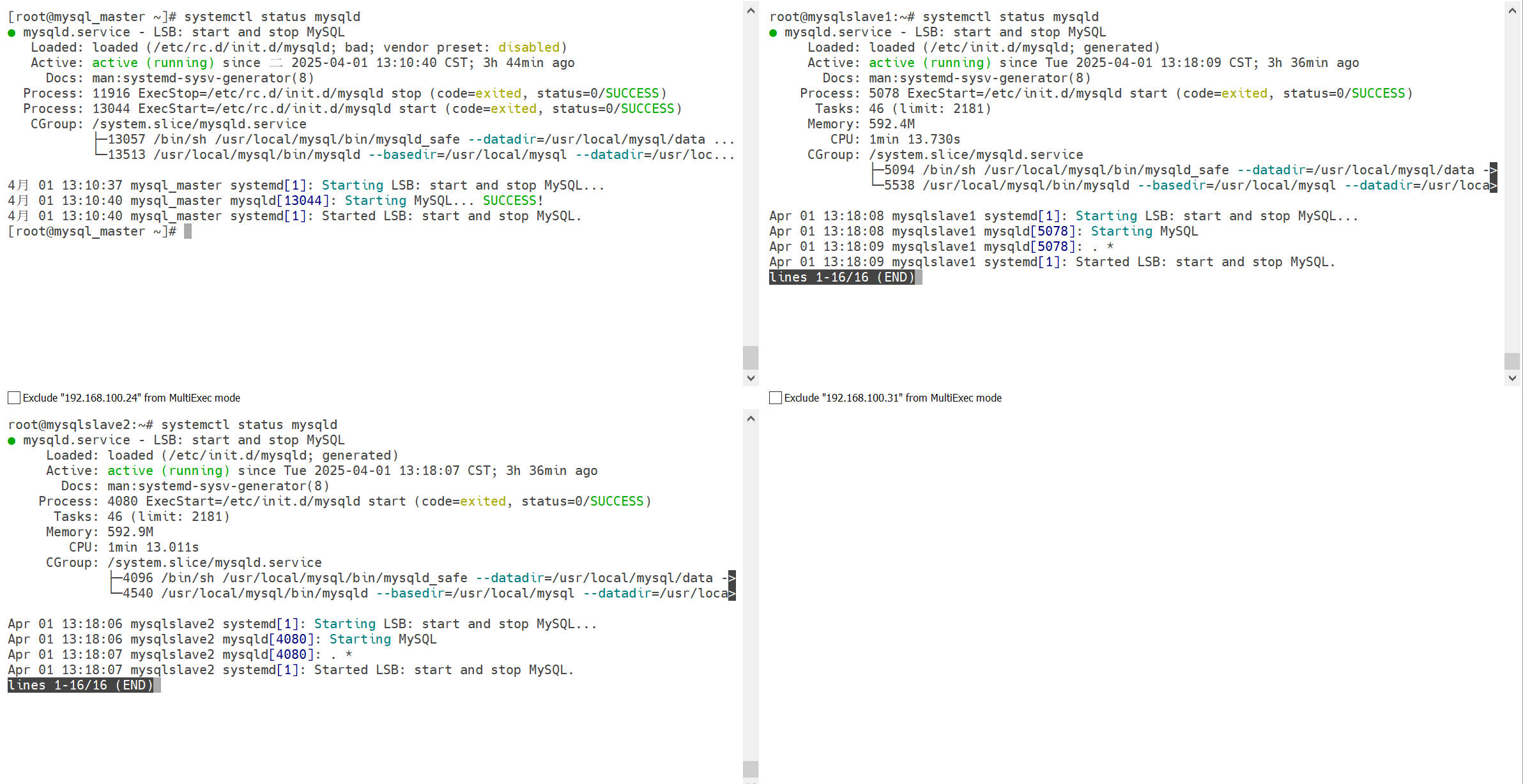Click green status dot in mysql_master pane
Viewport: 1523px width, 784px height.
(11, 33)
